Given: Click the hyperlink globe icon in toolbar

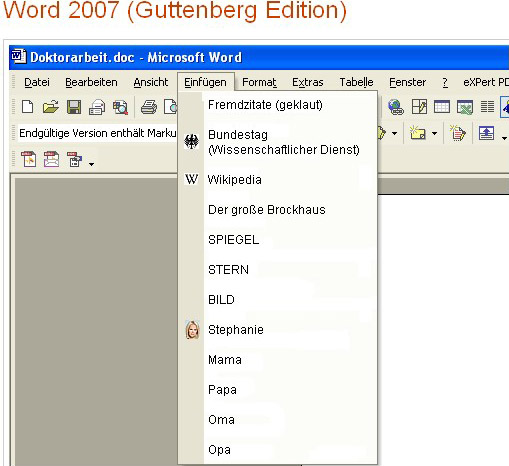Looking at the screenshot, I should point(396,107).
